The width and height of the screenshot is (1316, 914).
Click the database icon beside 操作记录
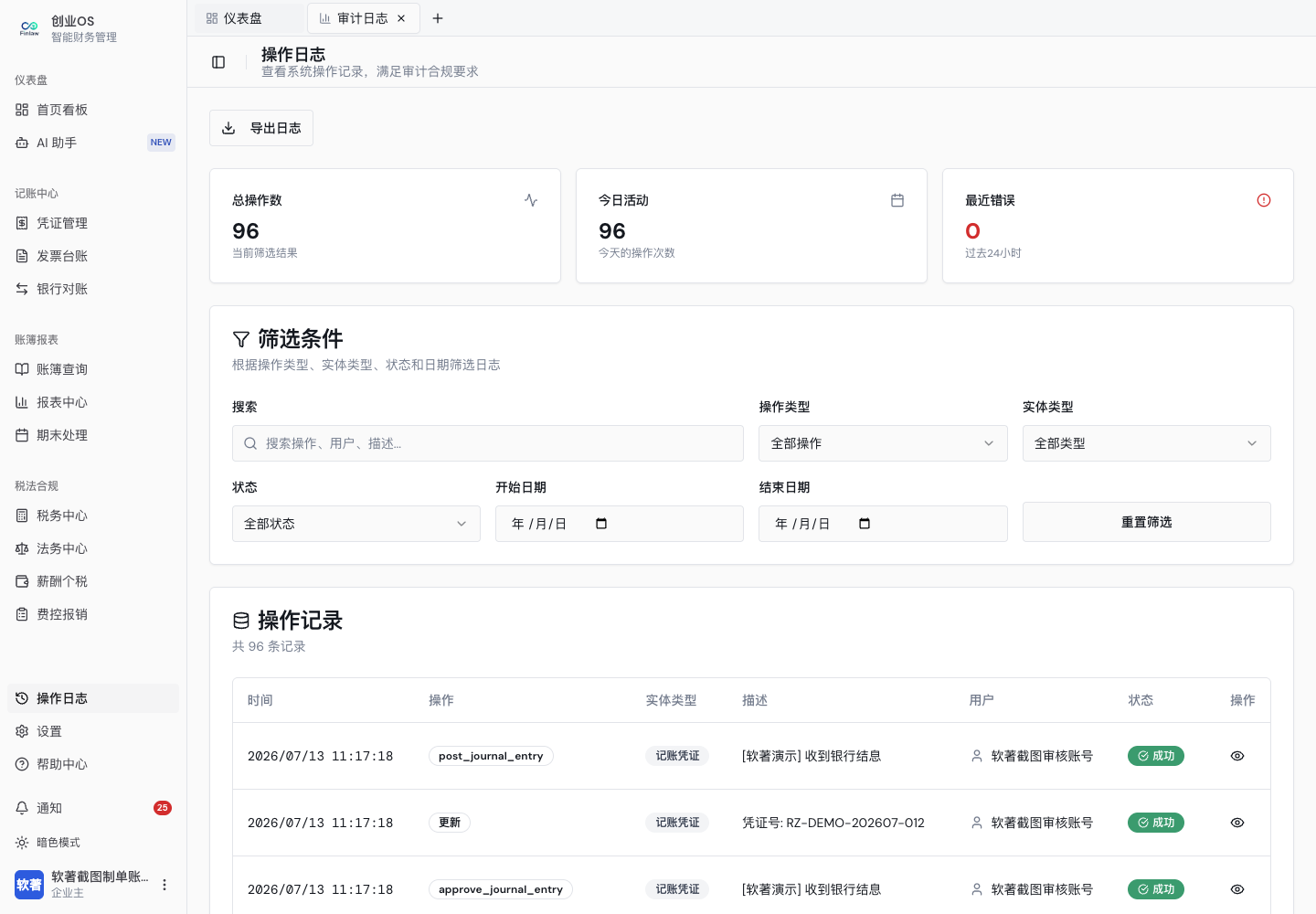241,621
